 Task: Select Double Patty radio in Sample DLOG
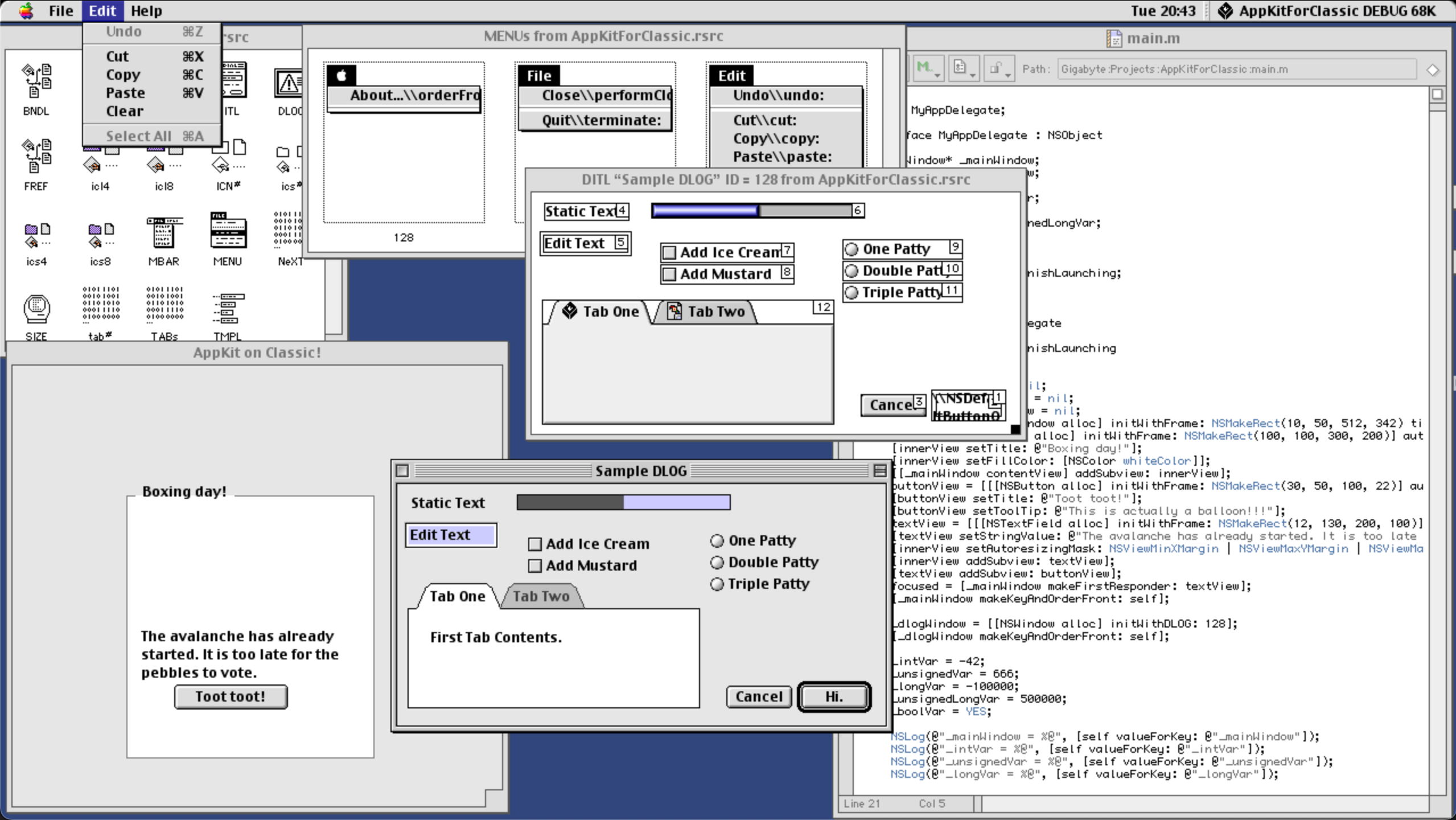point(717,563)
